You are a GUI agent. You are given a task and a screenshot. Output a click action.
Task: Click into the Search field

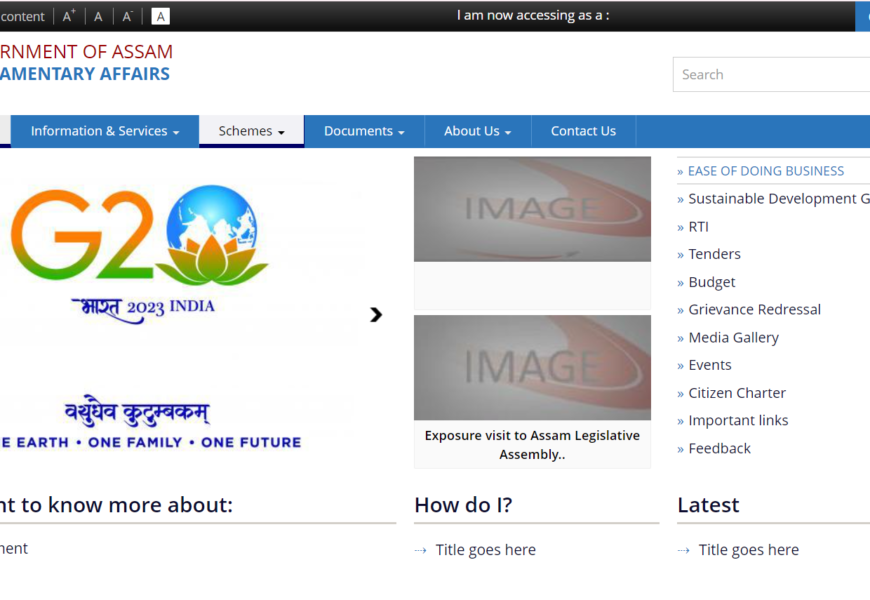click(770, 74)
